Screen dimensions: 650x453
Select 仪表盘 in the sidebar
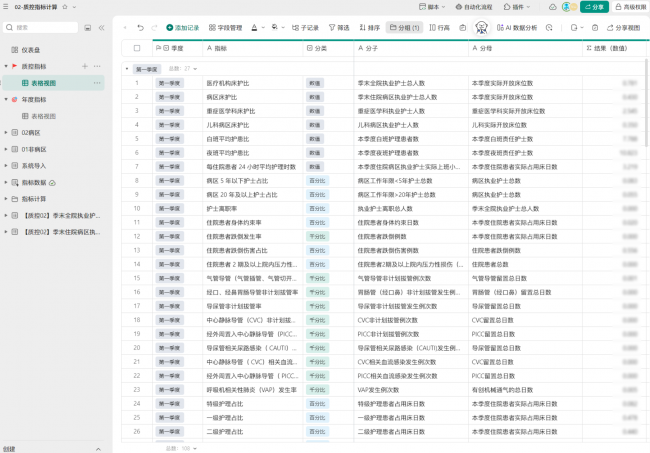[30, 49]
